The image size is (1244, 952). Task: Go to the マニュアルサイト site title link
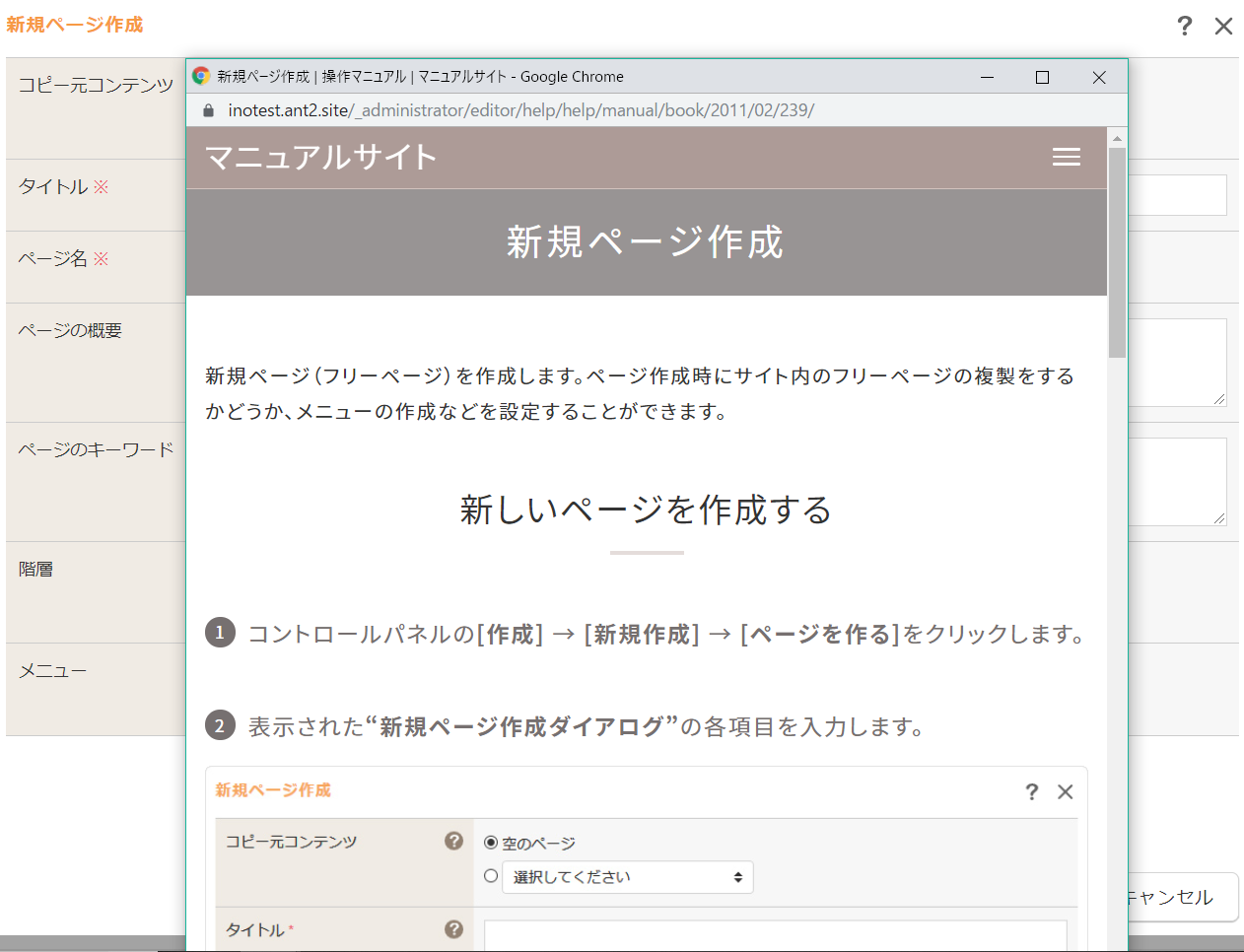(x=321, y=157)
